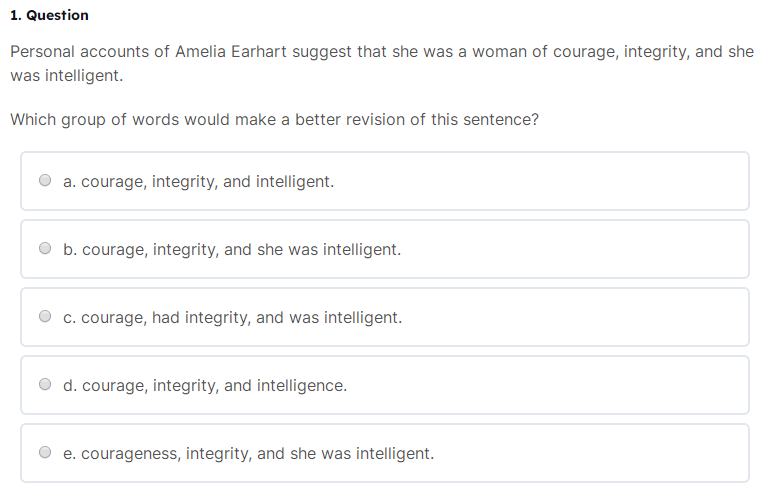The width and height of the screenshot is (761, 493).
Task: Click 'Personal accounts' at sentence start
Action: click(80, 51)
